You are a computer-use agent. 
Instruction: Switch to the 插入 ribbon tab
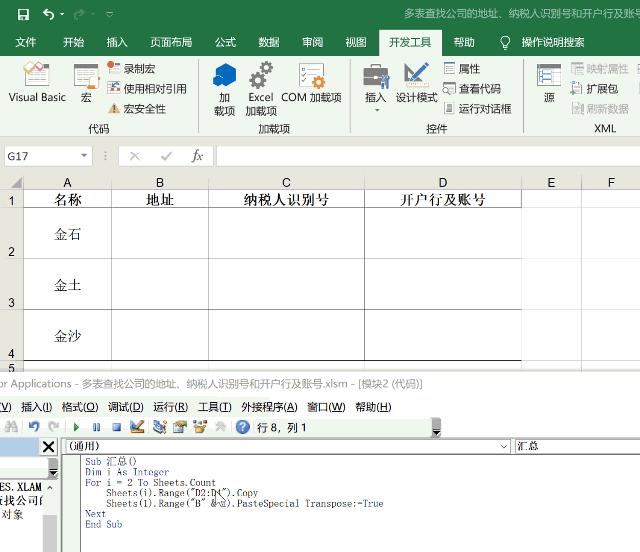click(117, 42)
